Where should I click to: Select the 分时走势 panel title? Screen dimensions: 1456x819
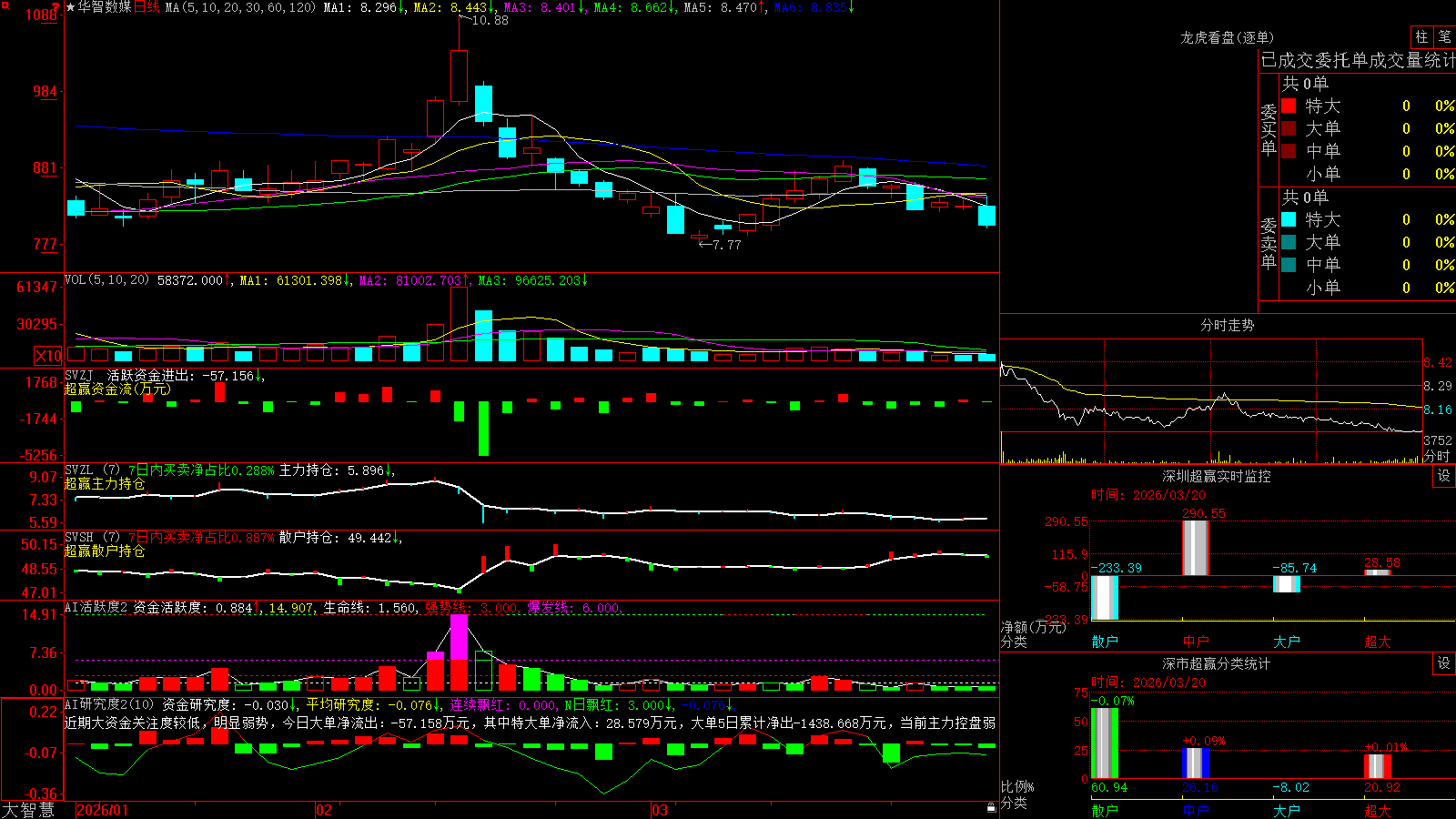coord(1227,325)
